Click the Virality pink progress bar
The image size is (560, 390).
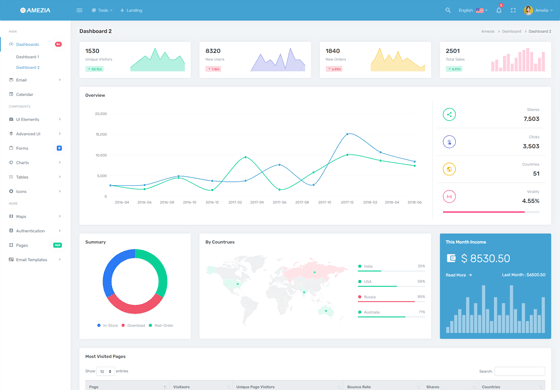[x=484, y=212]
